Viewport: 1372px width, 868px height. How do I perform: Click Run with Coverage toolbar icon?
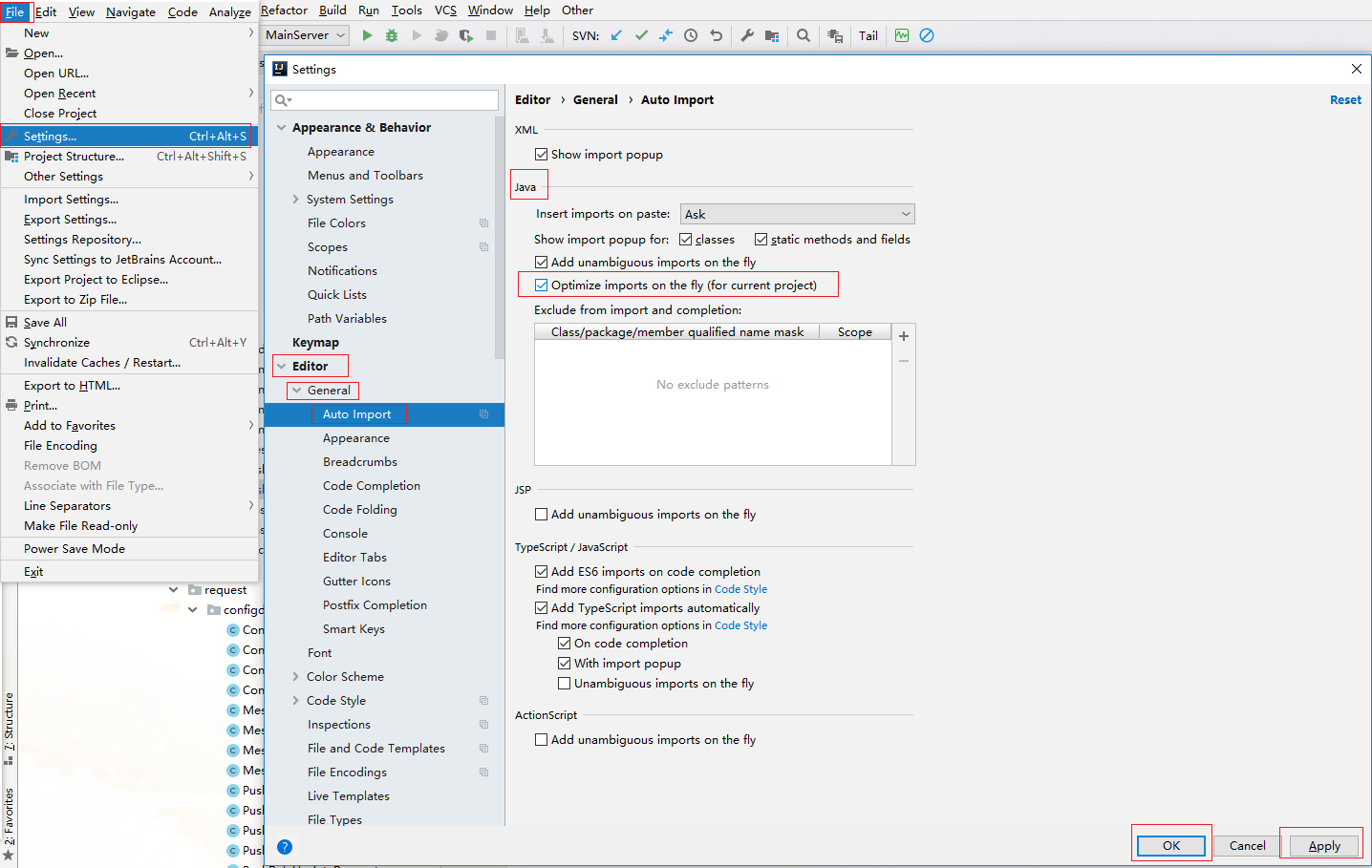pyautogui.click(x=465, y=35)
